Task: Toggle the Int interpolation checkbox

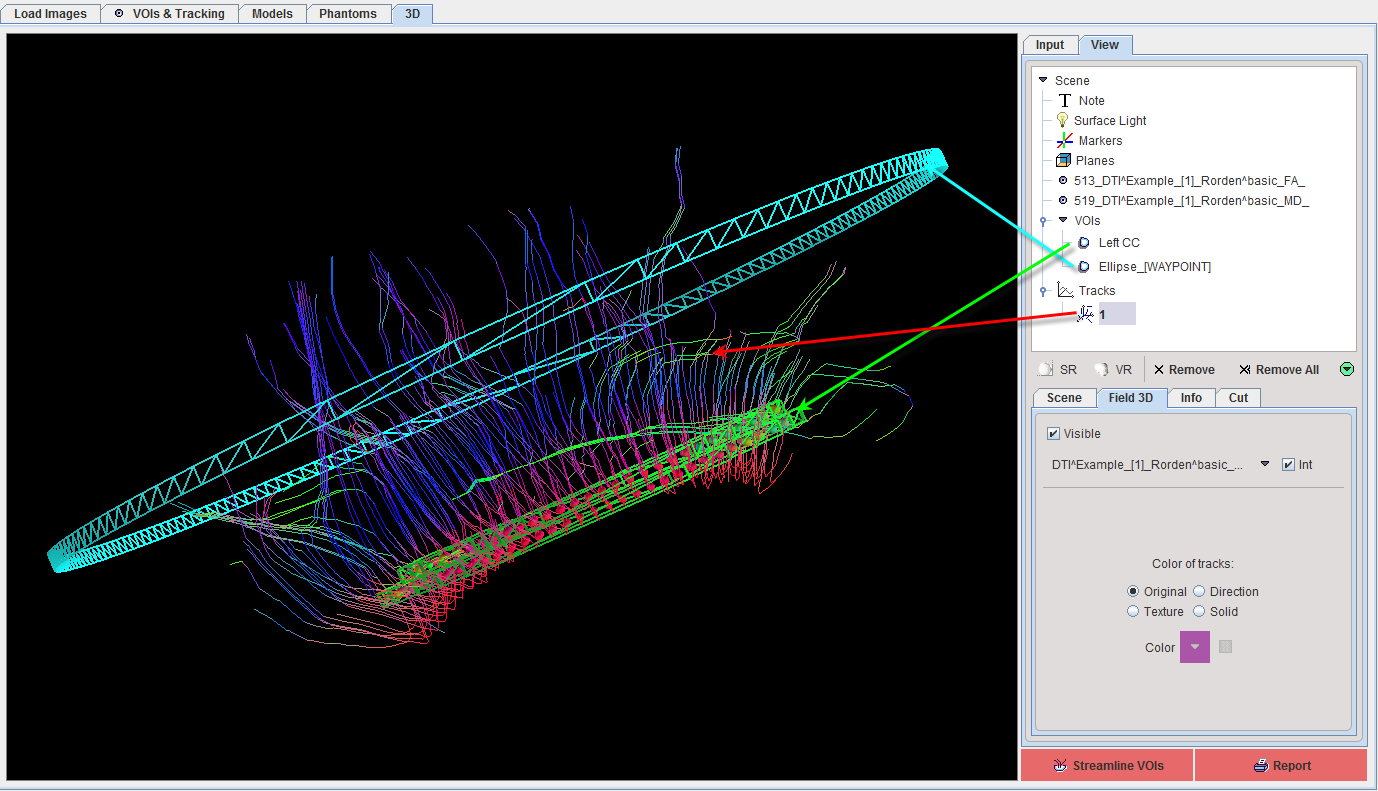Action: pyautogui.click(x=1288, y=464)
